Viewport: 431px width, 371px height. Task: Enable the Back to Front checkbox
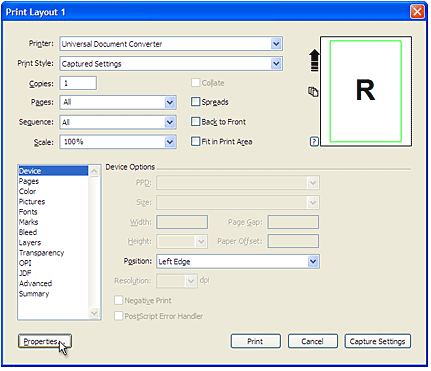tap(195, 122)
